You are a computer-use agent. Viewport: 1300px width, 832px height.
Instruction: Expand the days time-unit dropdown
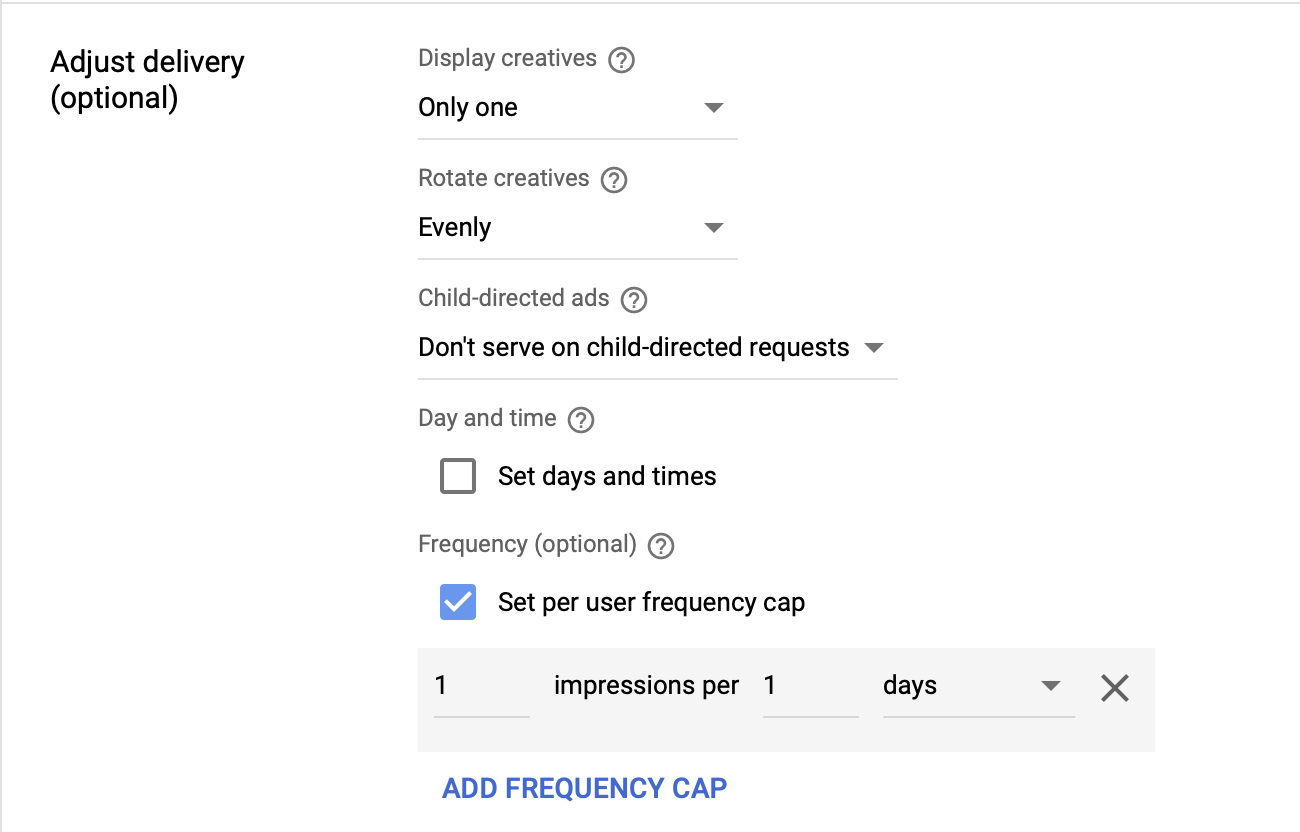point(978,687)
